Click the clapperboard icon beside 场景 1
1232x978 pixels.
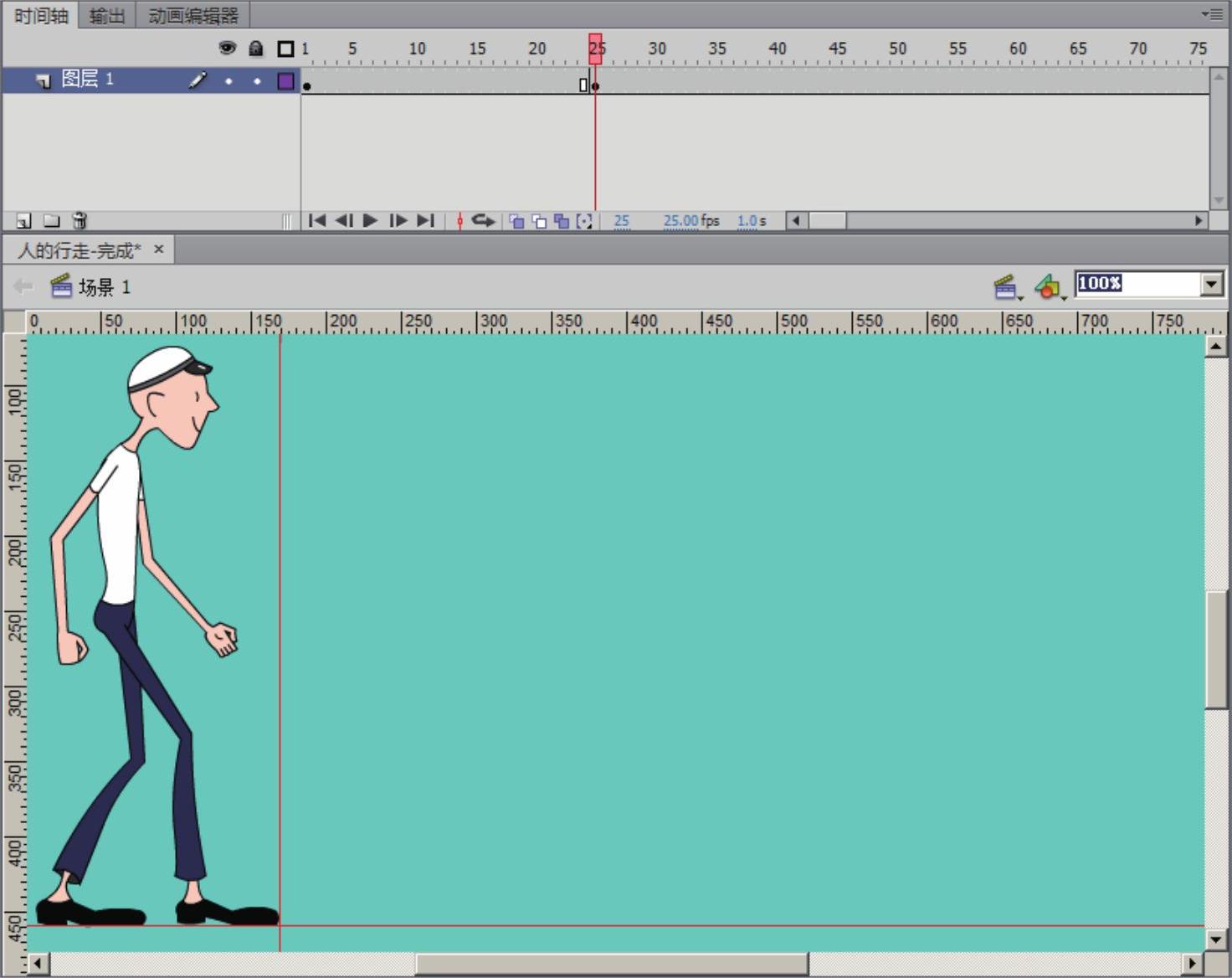click(61, 286)
